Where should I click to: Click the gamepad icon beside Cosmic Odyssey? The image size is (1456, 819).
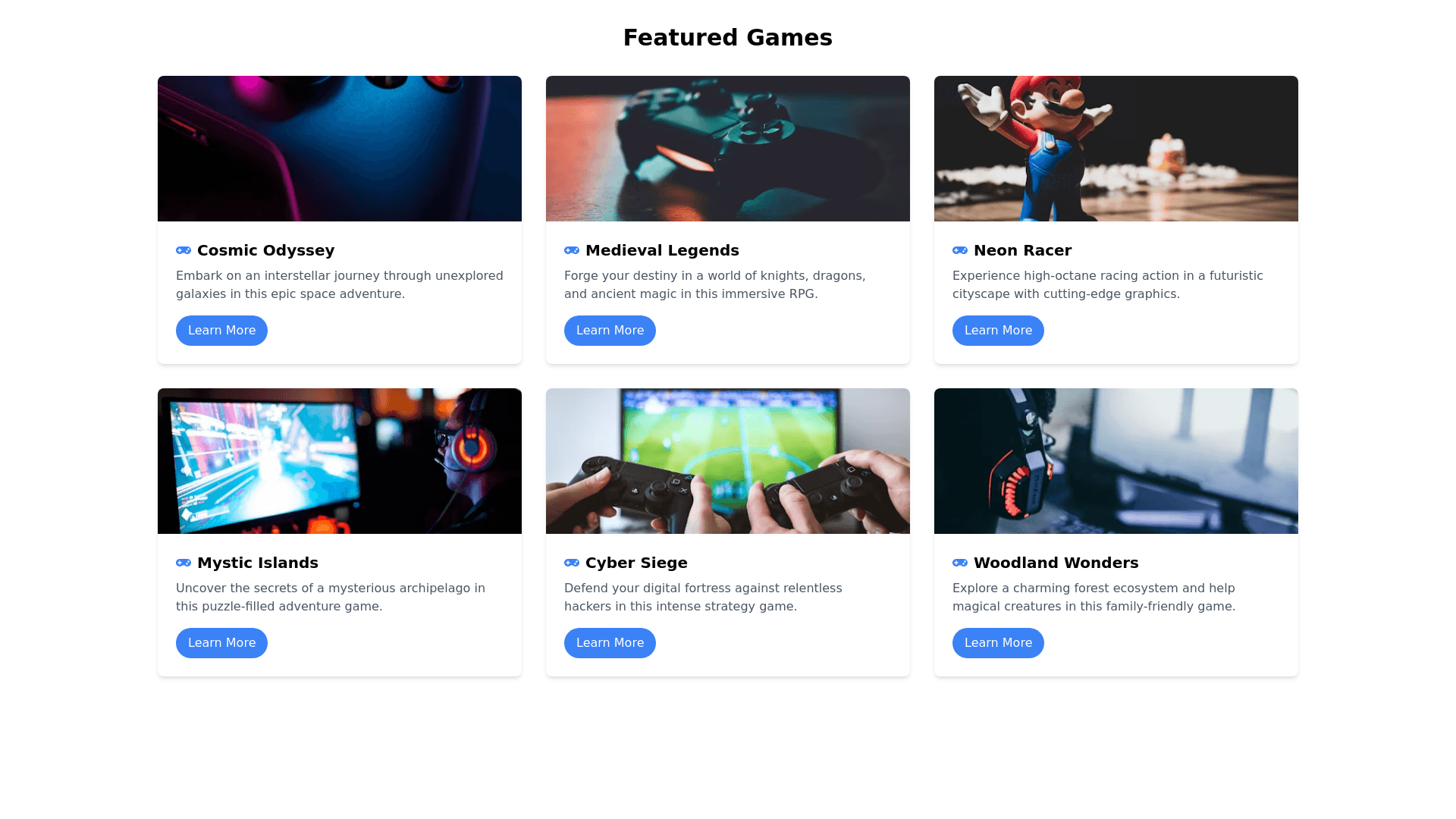(x=184, y=250)
